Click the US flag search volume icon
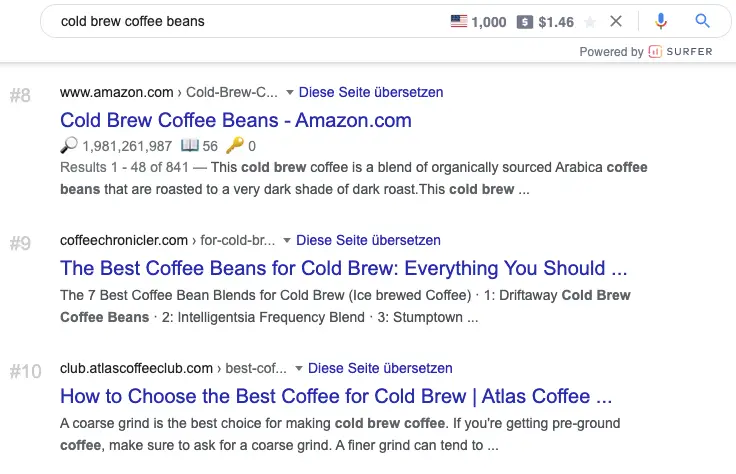This screenshot has width=736, height=474. pos(459,21)
